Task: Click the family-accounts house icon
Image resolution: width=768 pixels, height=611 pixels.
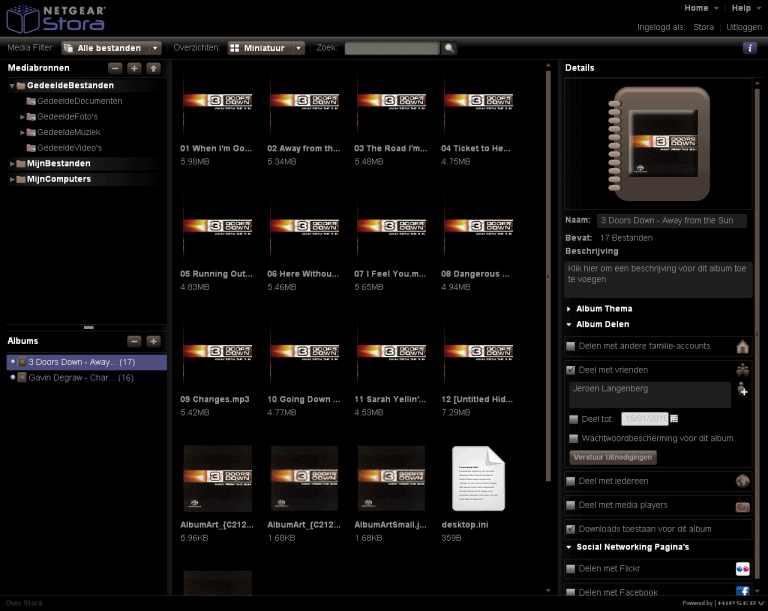Action: 743,346
